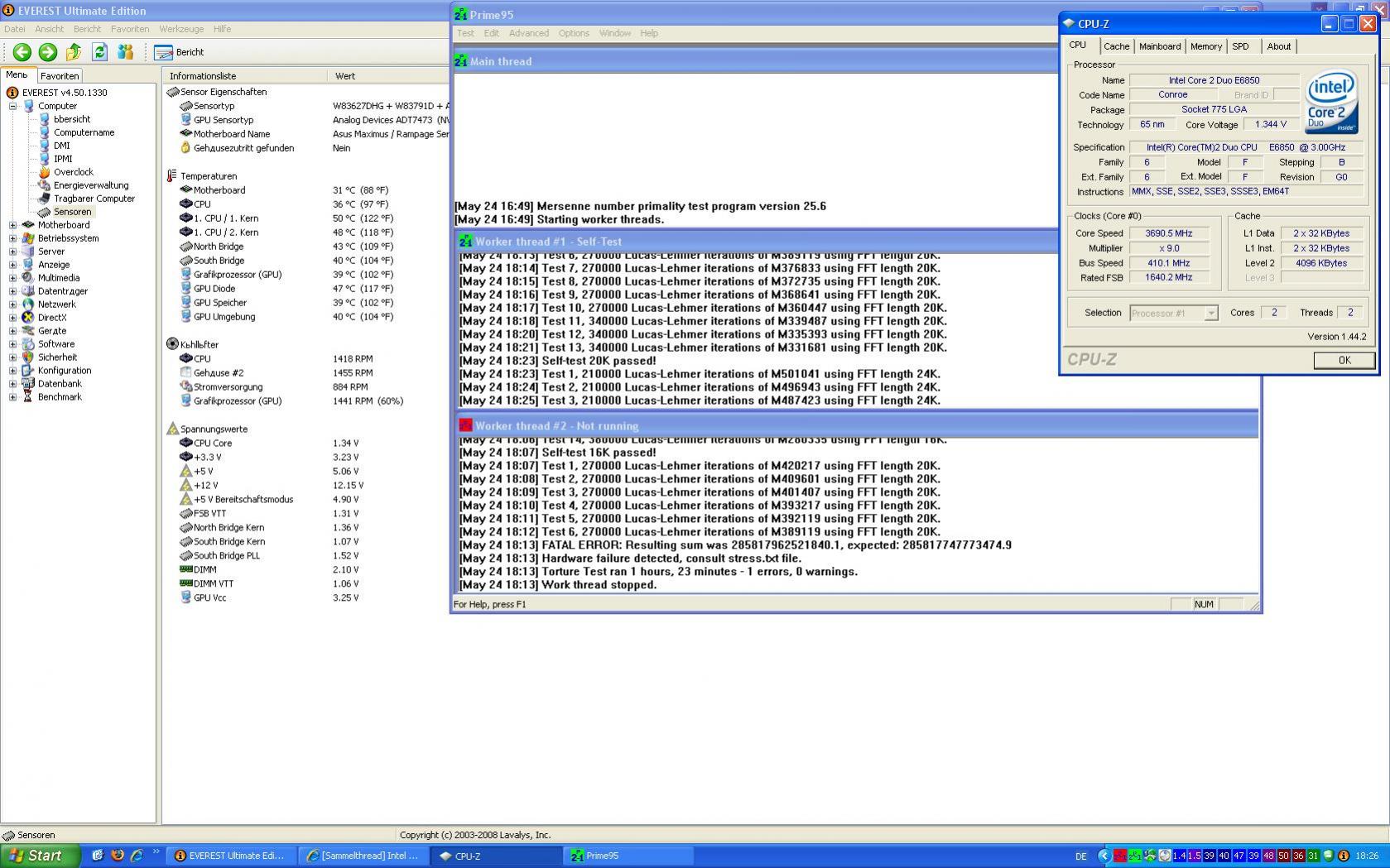Select Energieverwaltung in the tree
This screenshot has width=1390, height=868.
click(x=91, y=185)
